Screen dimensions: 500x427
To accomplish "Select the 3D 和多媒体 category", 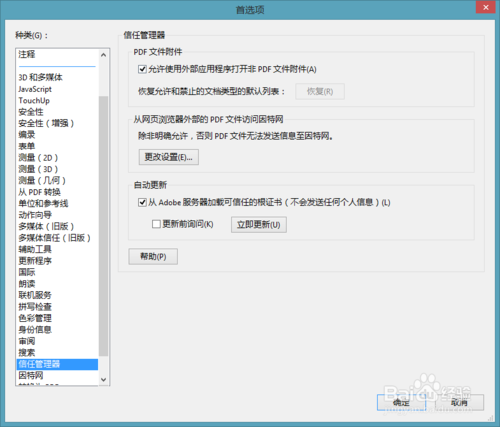I will [57, 77].
